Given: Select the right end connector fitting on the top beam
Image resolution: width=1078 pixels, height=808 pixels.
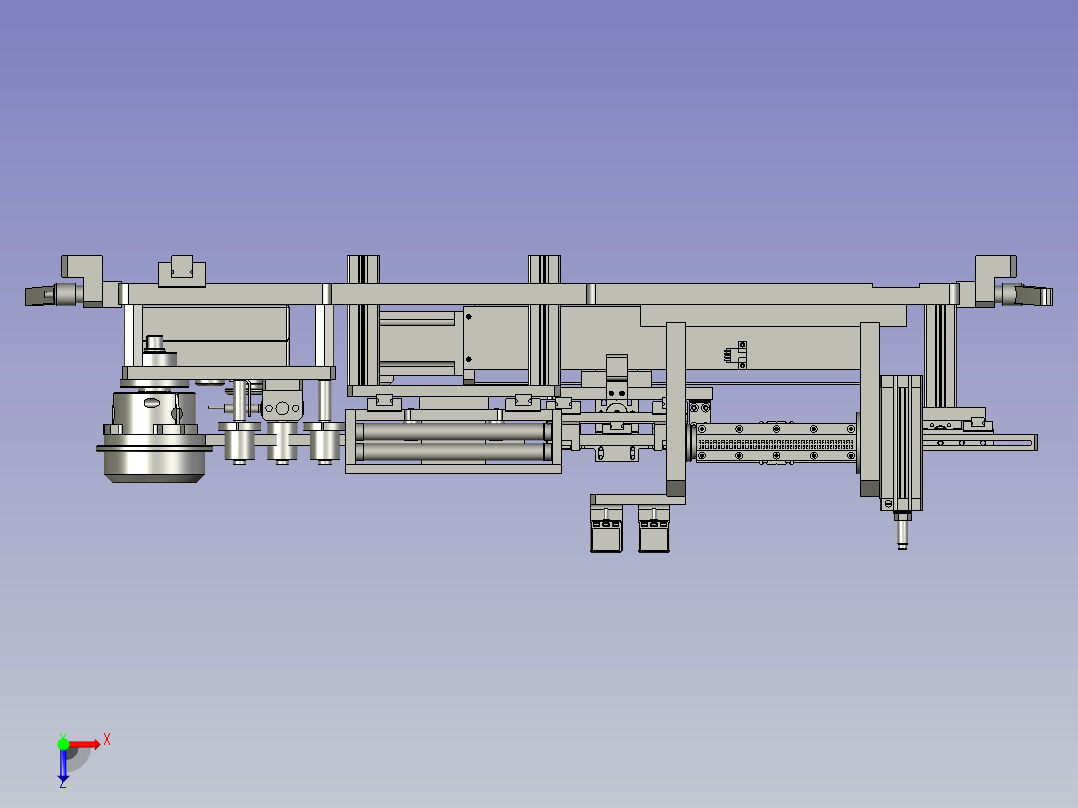Looking at the screenshot, I should [1024, 294].
